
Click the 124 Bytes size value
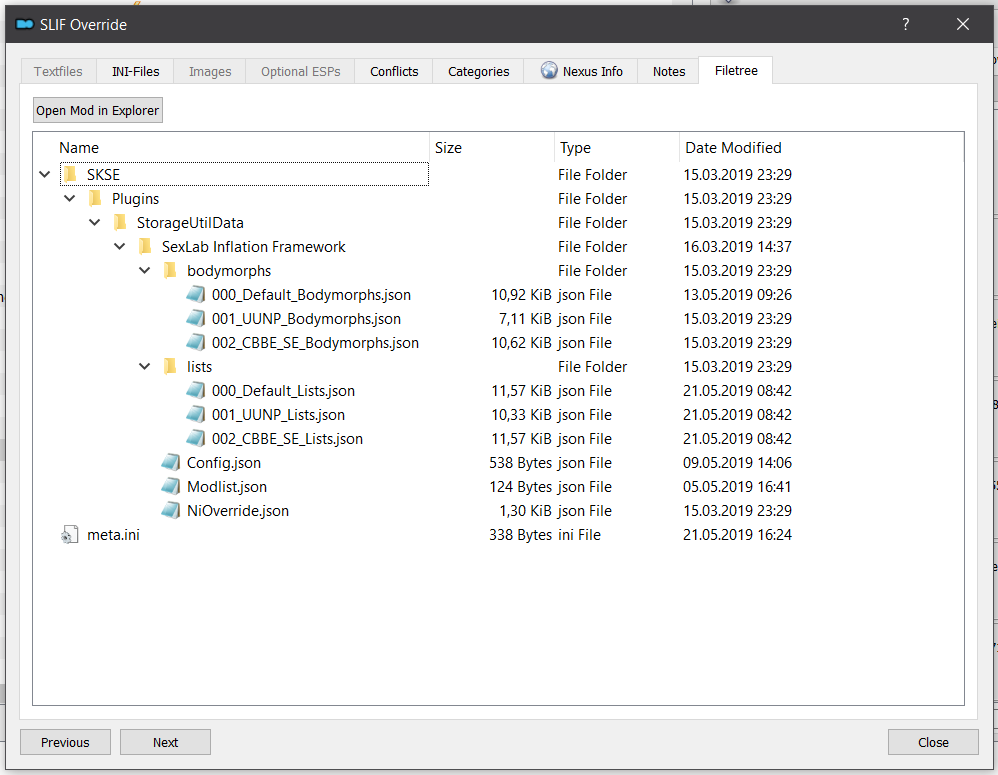coord(521,487)
